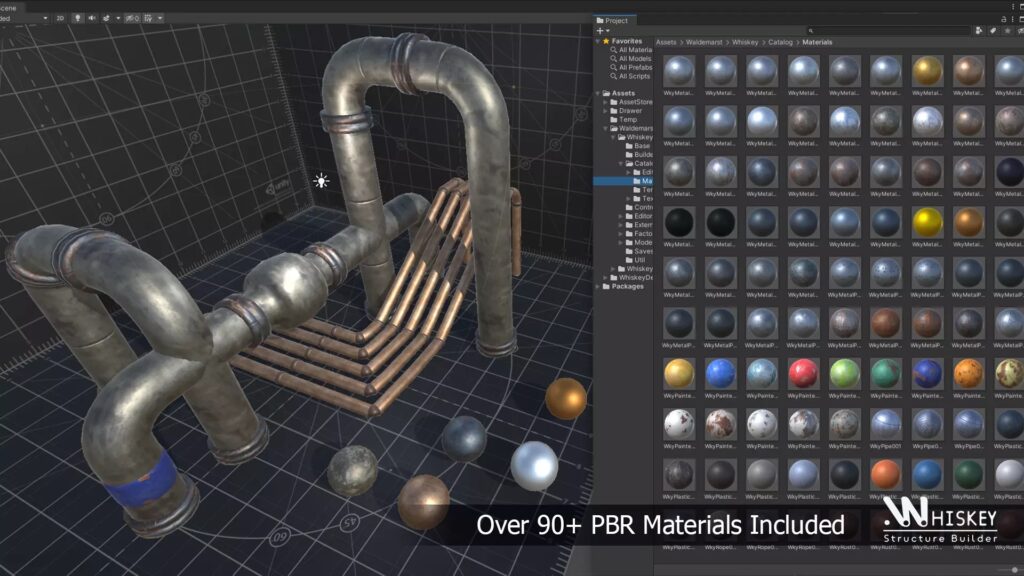
Task: Click the plus create asset button
Action: point(600,31)
